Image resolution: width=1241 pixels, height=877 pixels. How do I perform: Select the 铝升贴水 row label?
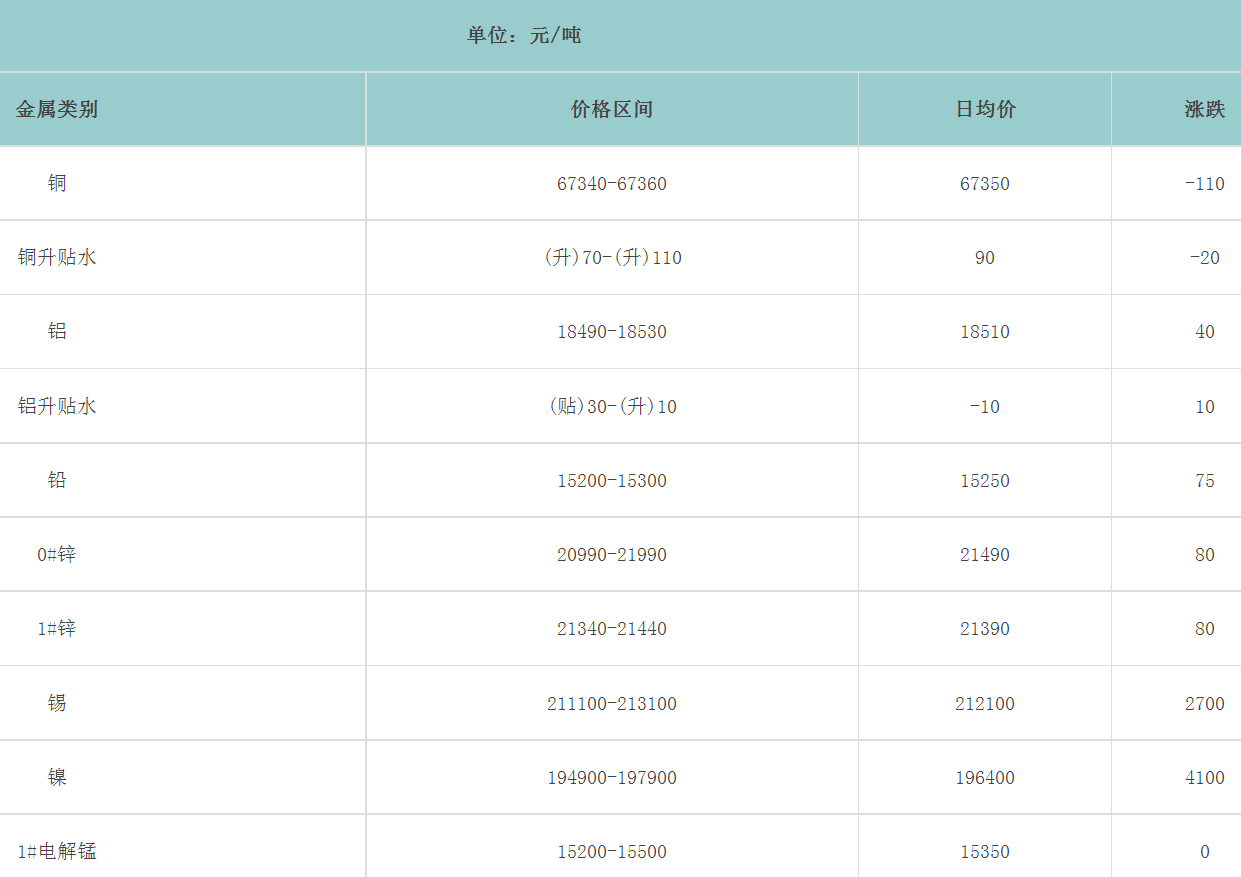(x=57, y=406)
